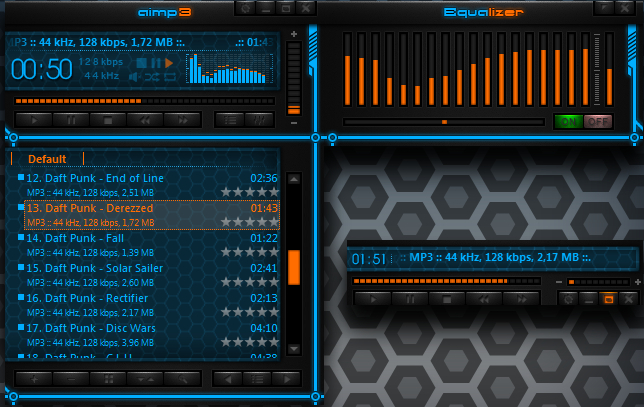The image size is (644, 407).
Task: Toggle repeat mode icon in the display
Action: coord(170,77)
